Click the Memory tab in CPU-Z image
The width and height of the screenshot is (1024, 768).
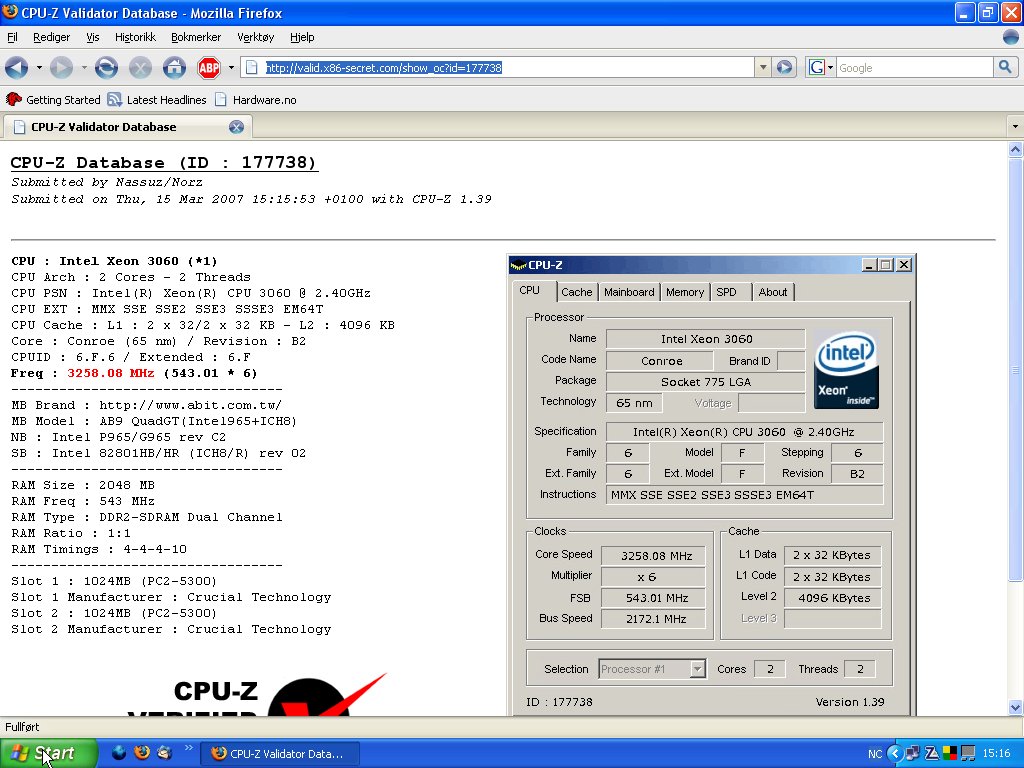684,292
